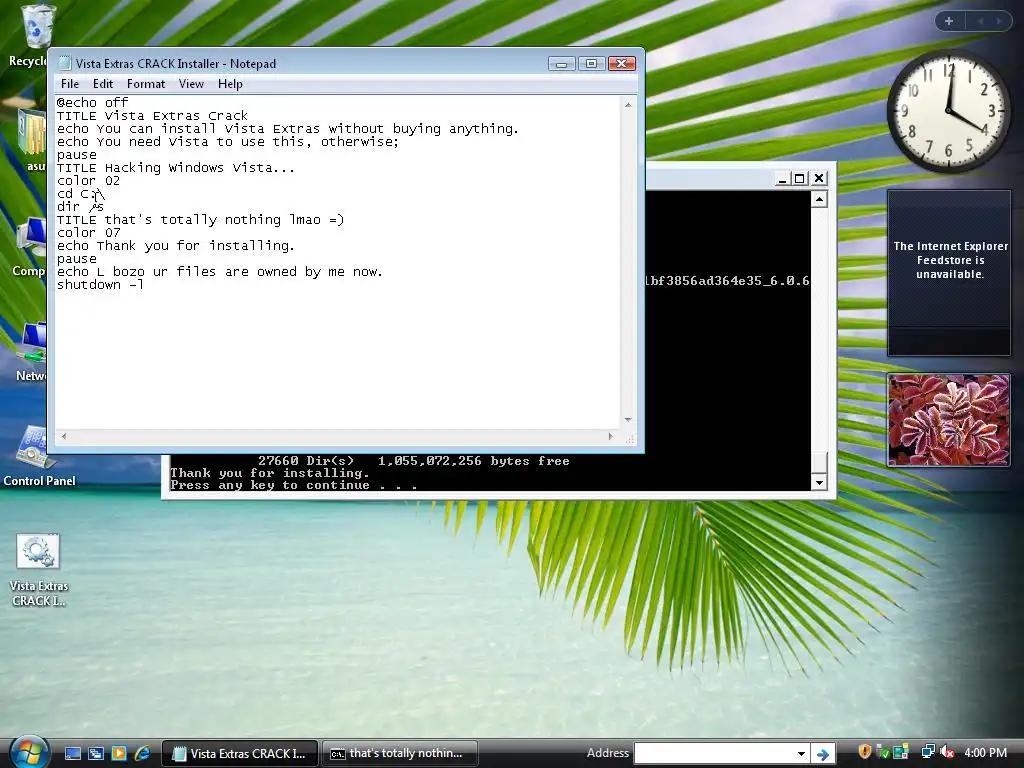Launch Windows Media Player from quick launch

tap(119, 753)
